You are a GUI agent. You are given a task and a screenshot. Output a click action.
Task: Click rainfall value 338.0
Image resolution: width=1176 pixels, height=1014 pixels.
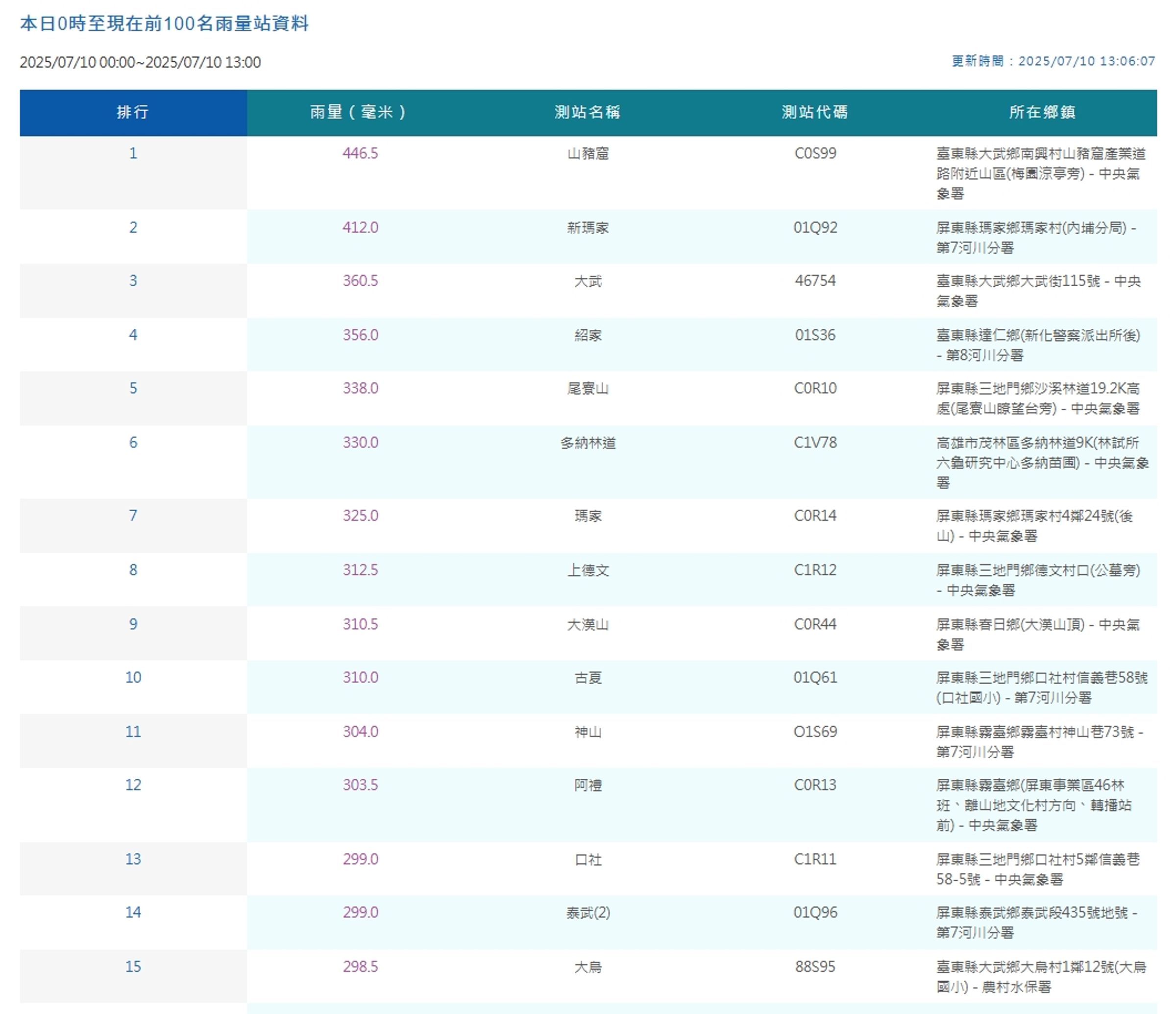point(361,388)
